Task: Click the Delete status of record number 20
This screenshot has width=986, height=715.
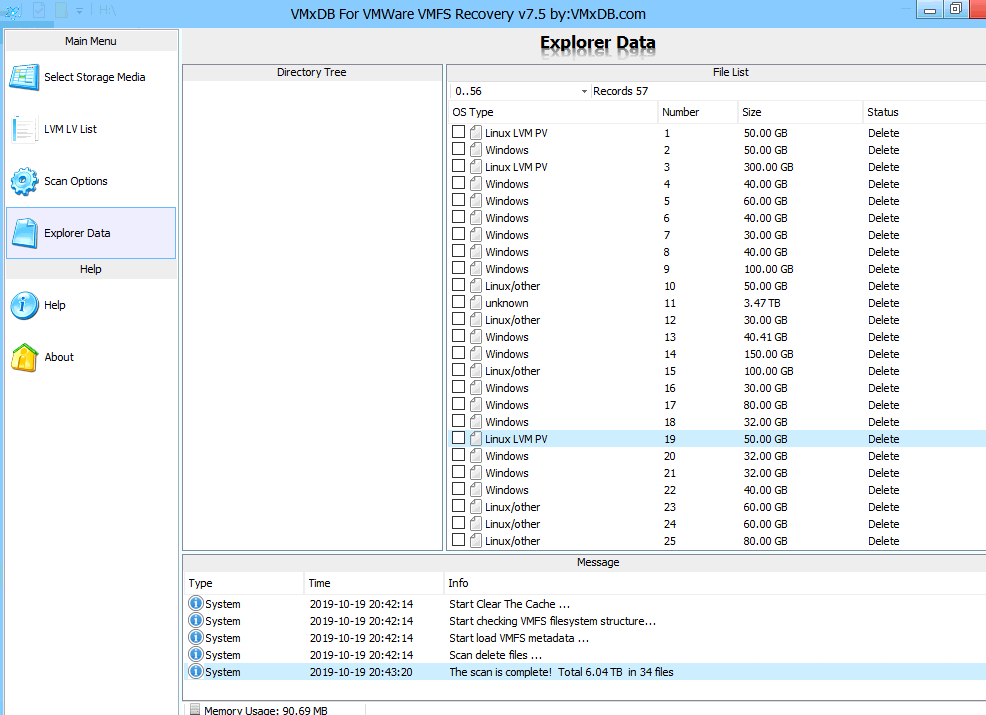Action: pyautogui.click(x=884, y=456)
